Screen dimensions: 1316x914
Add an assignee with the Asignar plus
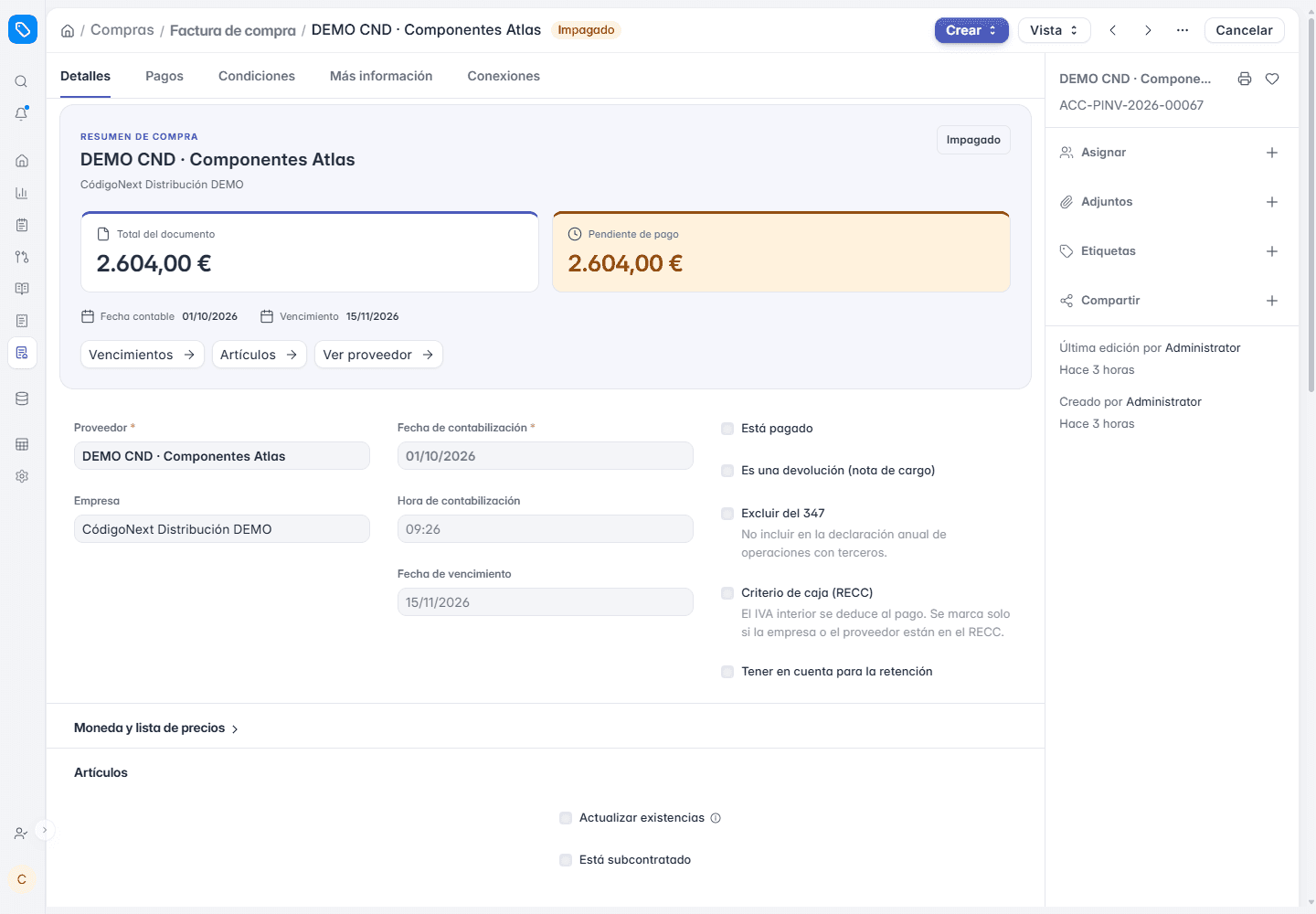[x=1272, y=153]
